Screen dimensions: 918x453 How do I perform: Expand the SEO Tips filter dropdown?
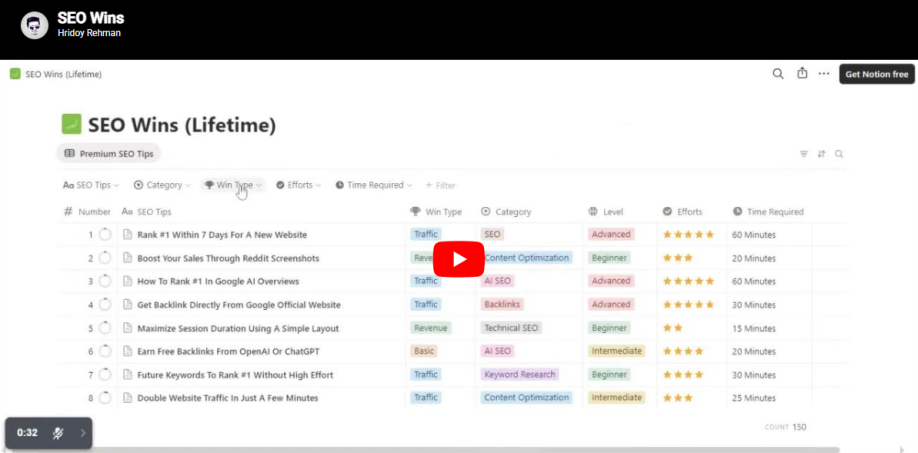tap(91, 185)
